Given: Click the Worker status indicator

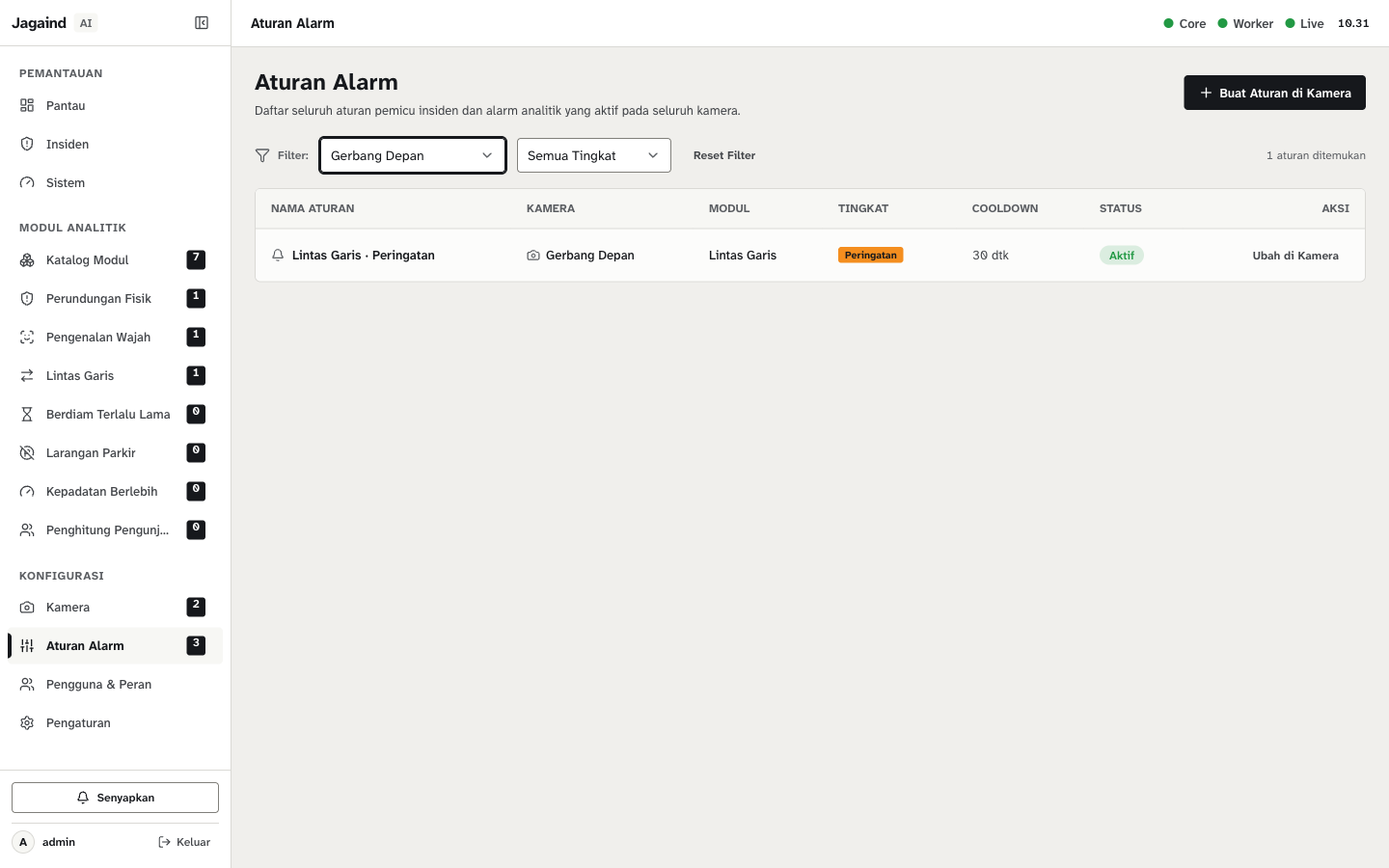Looking at the screenshot, I should pos(1245,23).
